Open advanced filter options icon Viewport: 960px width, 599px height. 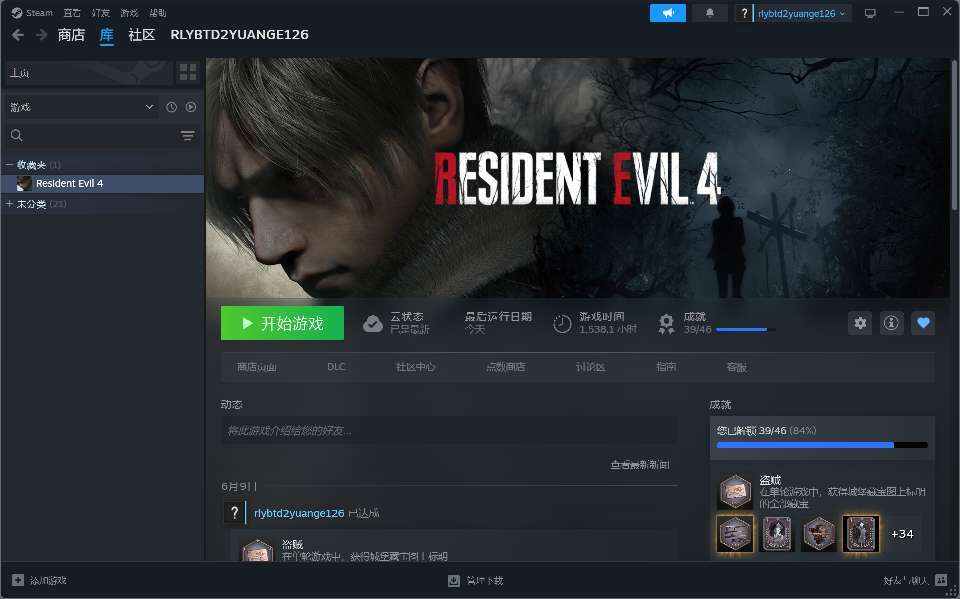click(188, 135)
